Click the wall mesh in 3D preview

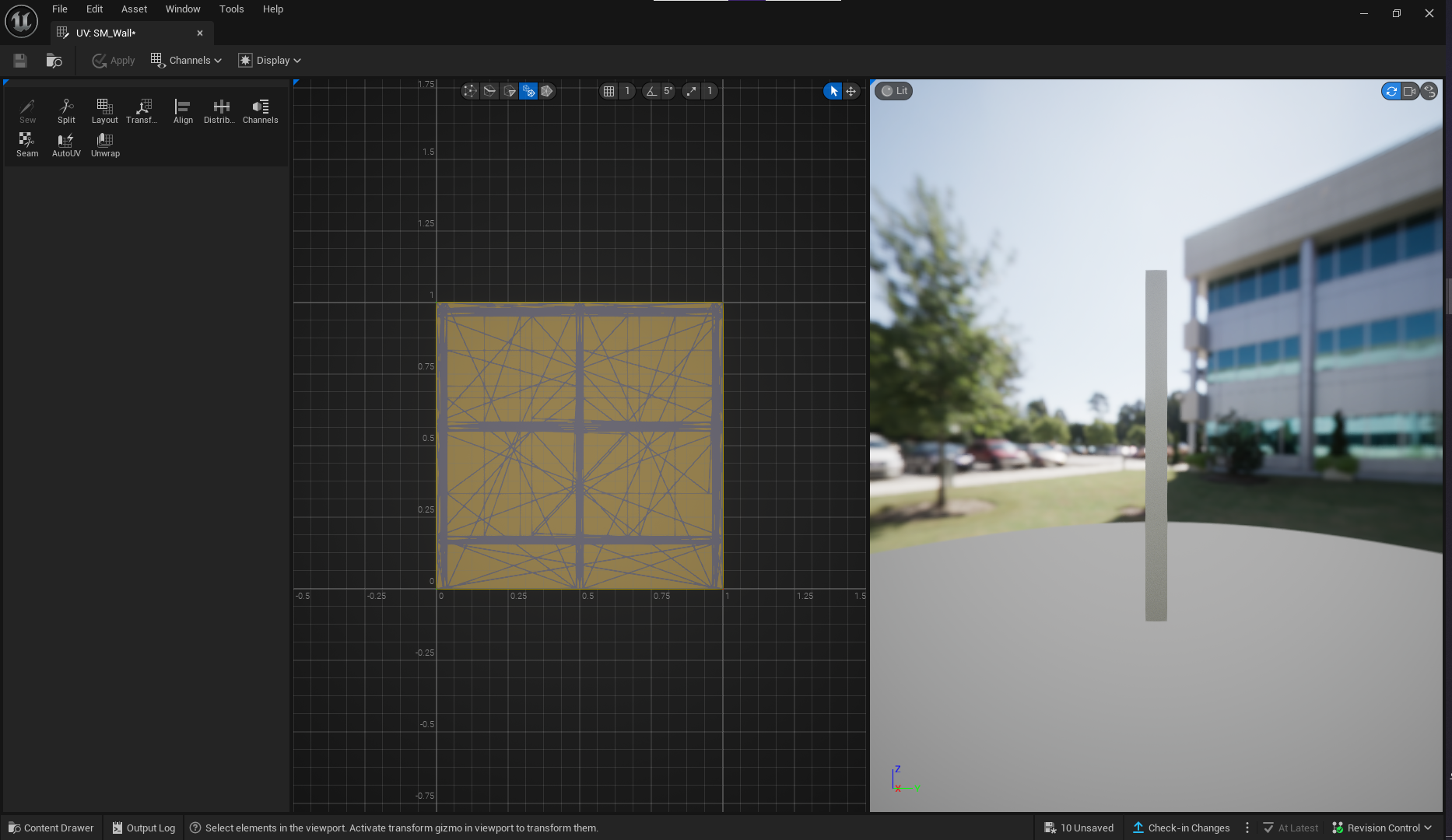pyautogui.click(x=1156, y=446)
